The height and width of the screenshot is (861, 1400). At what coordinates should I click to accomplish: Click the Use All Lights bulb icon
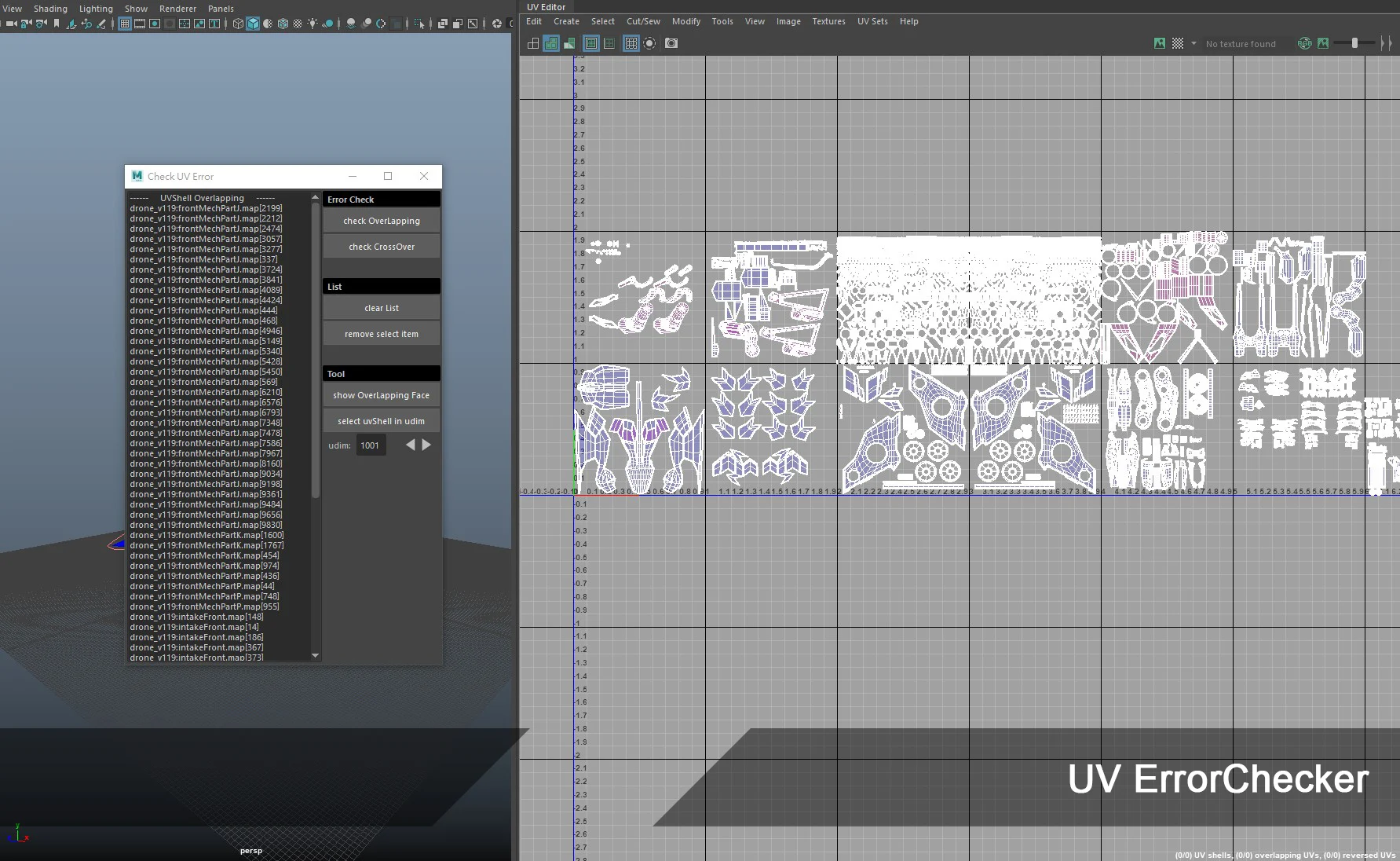pos(313,24)
